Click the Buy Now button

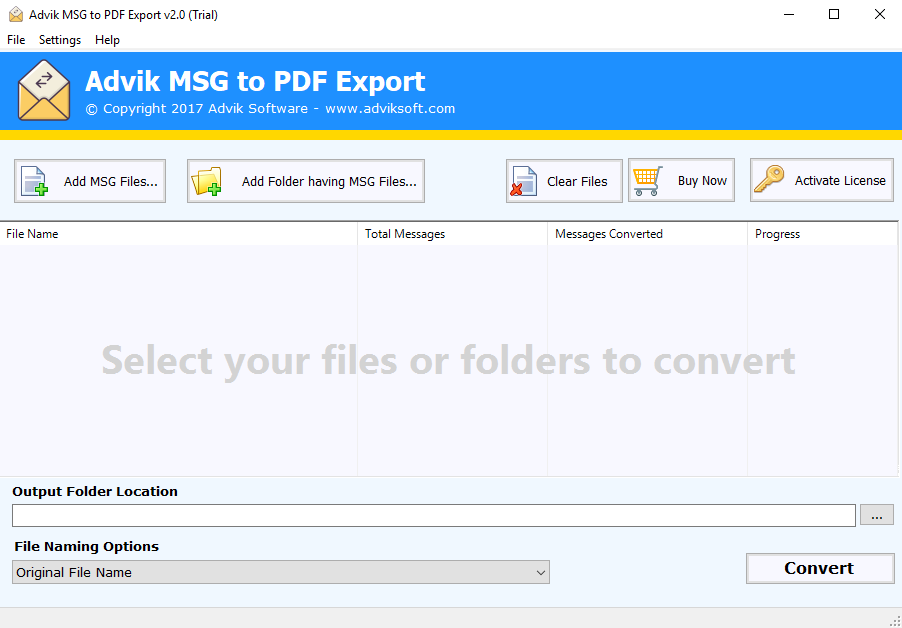(x=681, y=180)
